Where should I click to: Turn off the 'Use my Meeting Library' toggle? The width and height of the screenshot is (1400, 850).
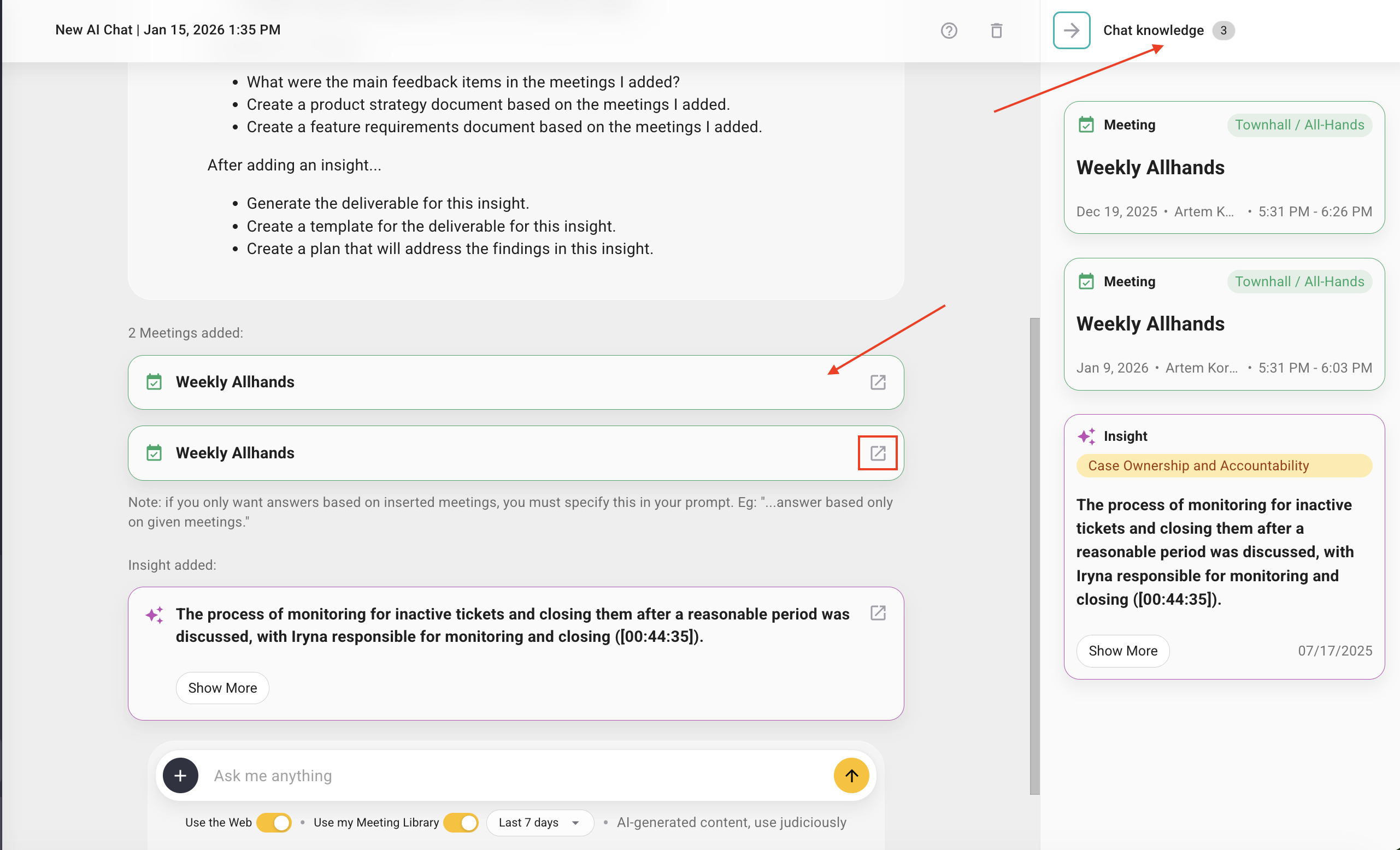[460, 822]
